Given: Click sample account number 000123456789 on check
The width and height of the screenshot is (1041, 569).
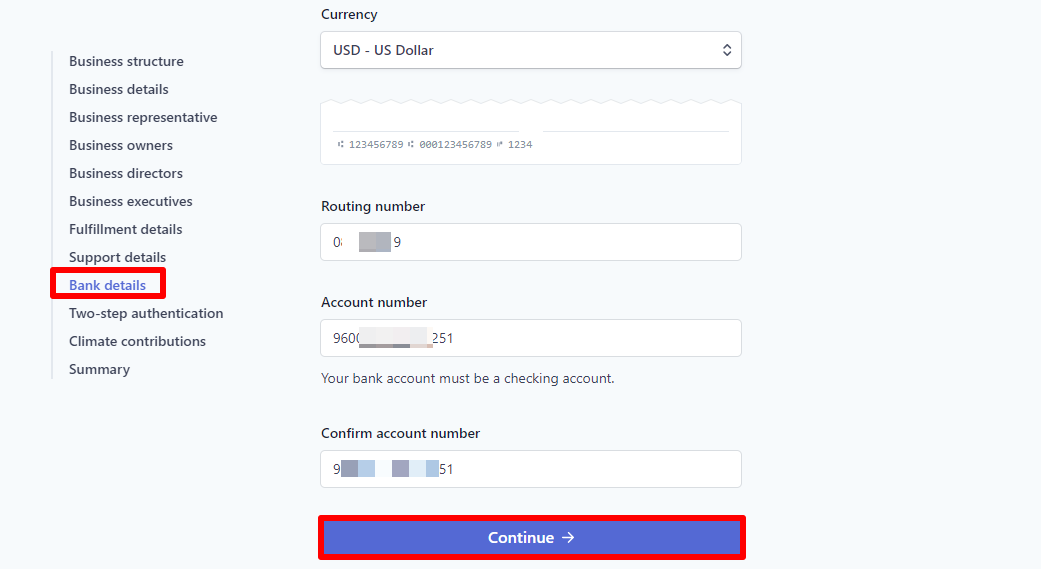Looking at the screenshot, I should point(455,145).
